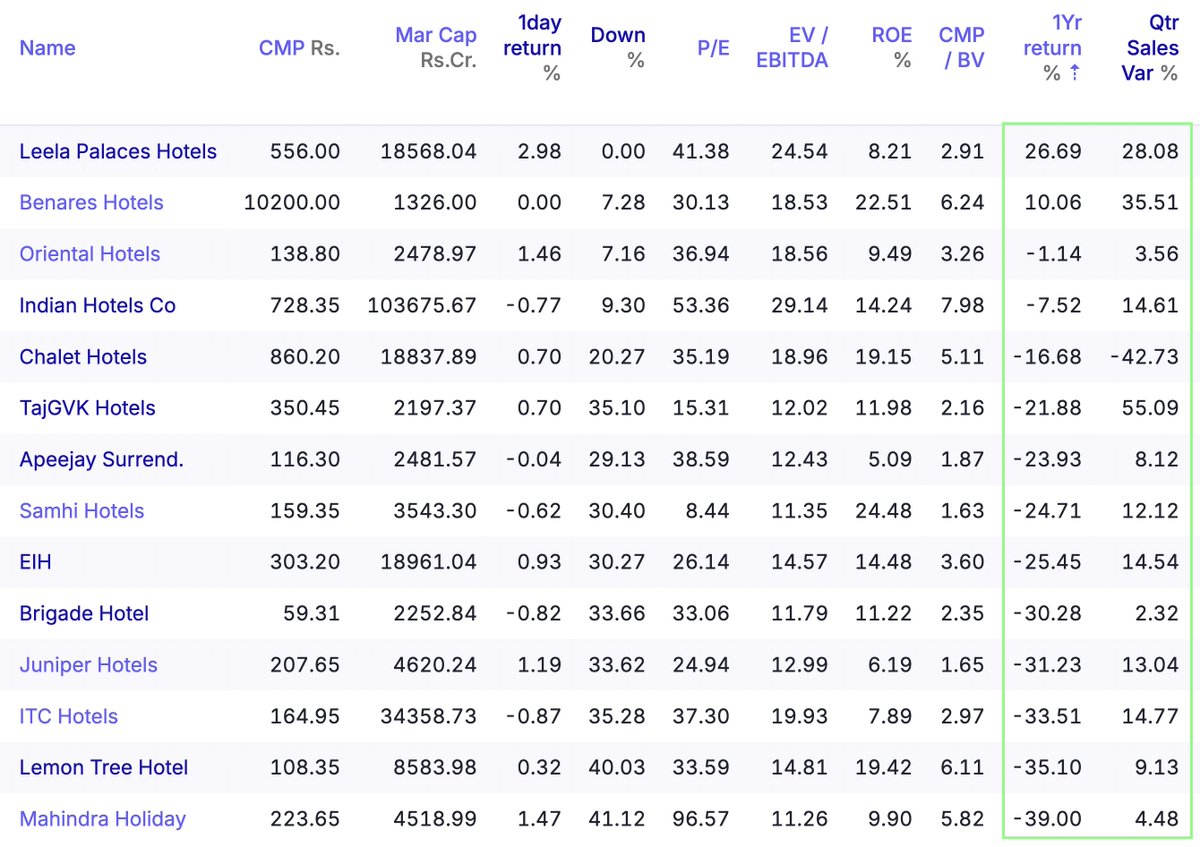Select CMP/BV value 7.98
The image size is (1200, 847).
pyautogui.click(x=963, y=306)
